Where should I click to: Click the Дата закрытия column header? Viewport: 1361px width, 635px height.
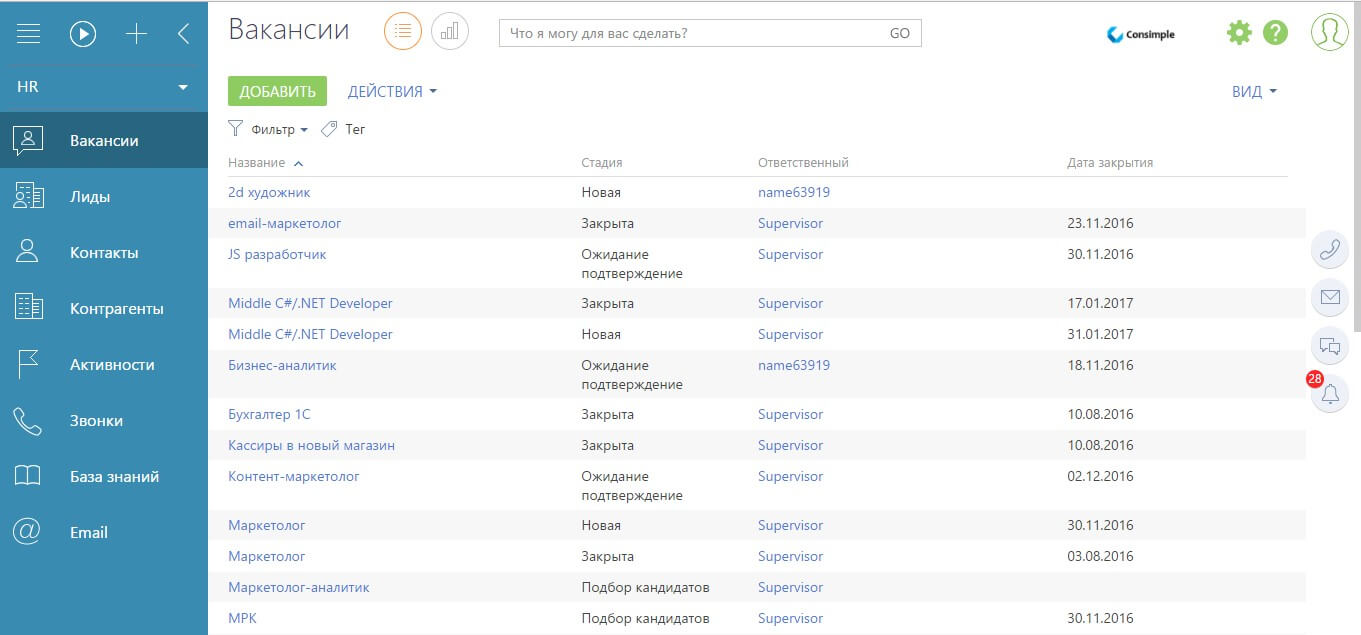coord(1110,162)
